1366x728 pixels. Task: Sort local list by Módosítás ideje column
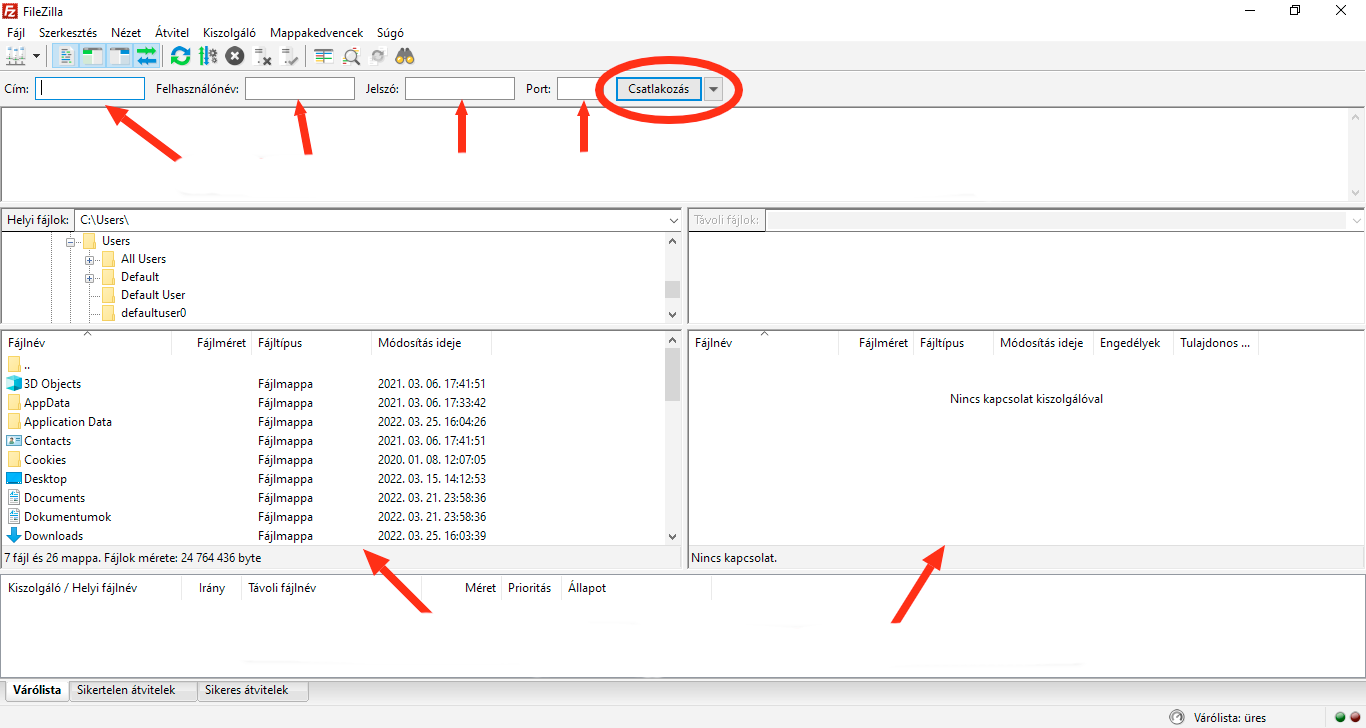point(431,343)
